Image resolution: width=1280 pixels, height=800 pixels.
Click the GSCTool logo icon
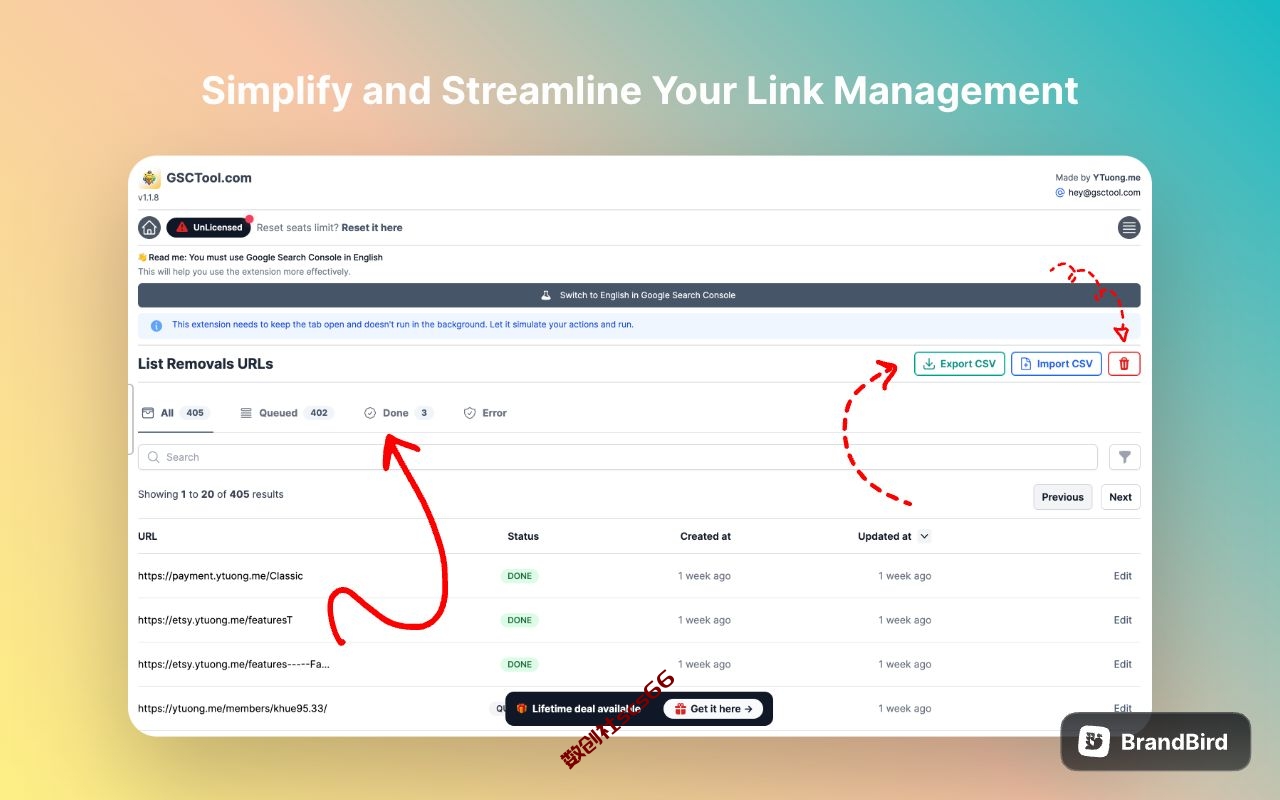150,179
